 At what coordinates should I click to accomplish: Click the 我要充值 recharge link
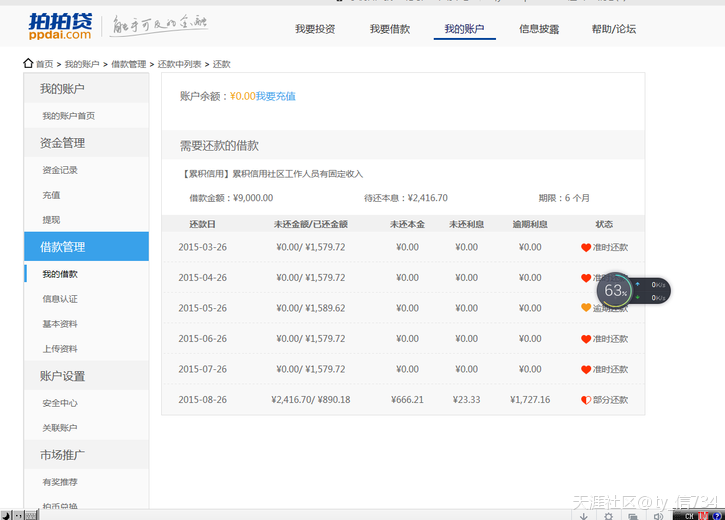point(276,97)
